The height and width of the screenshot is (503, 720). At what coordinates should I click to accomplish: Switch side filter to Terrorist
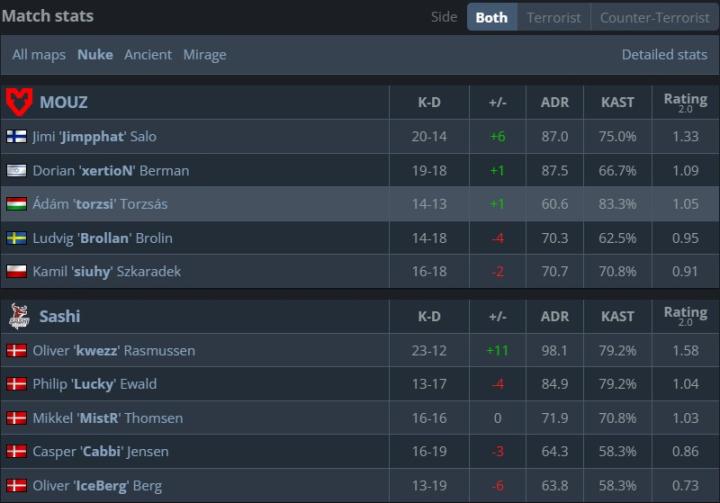(553, 17)
